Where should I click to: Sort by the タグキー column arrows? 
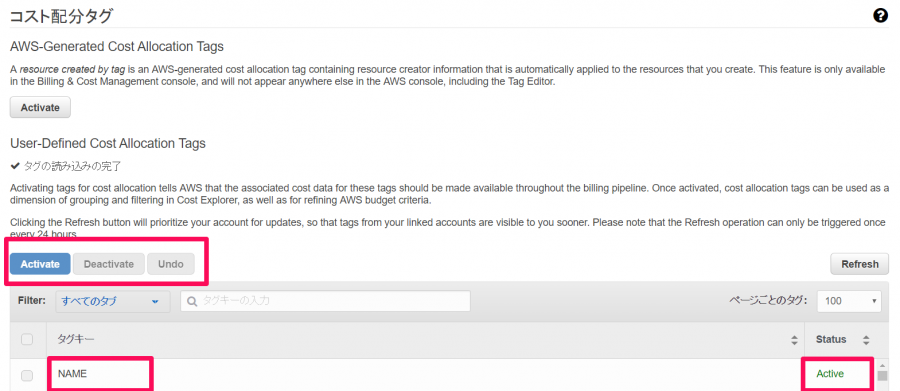tap(794, 340)
